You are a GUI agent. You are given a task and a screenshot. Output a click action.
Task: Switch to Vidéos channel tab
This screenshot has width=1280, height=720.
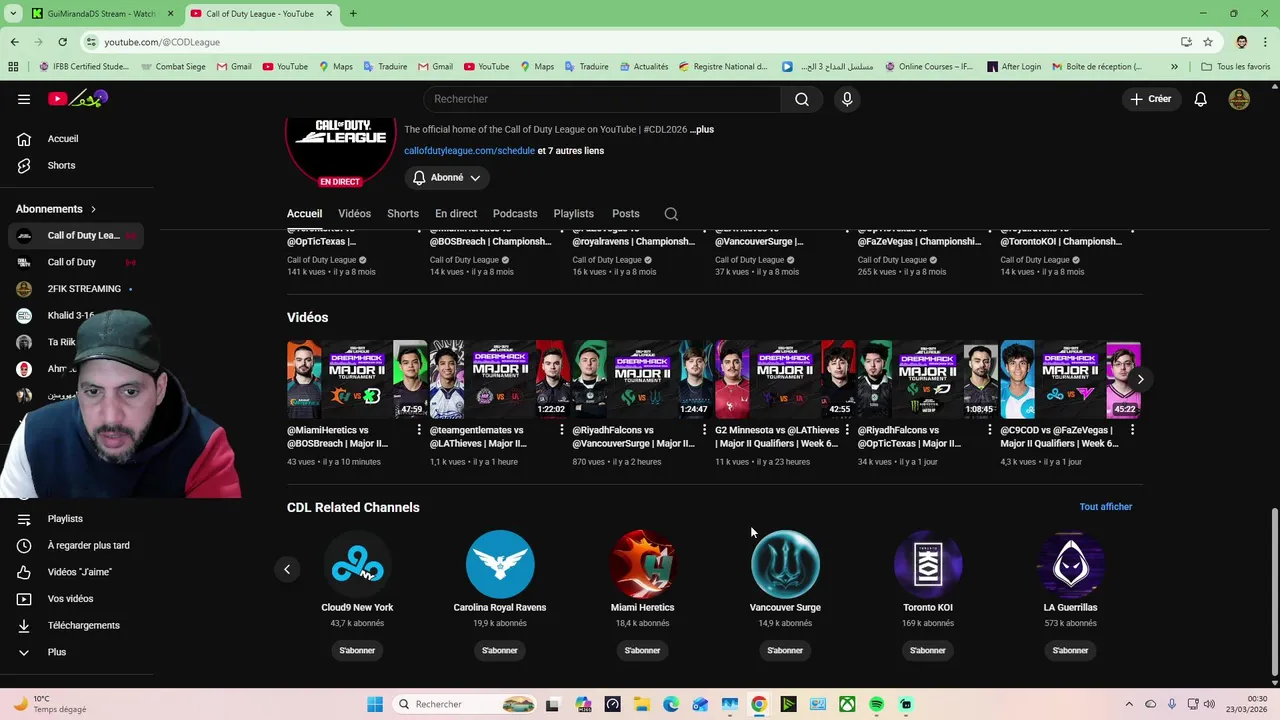[x=354, y=214]
